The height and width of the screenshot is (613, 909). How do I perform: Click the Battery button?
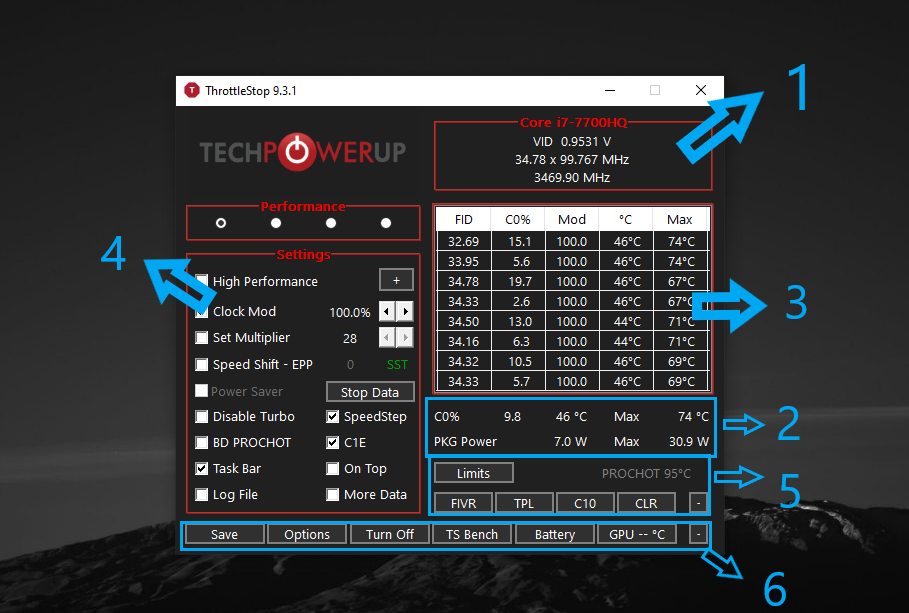click(555, 534)
